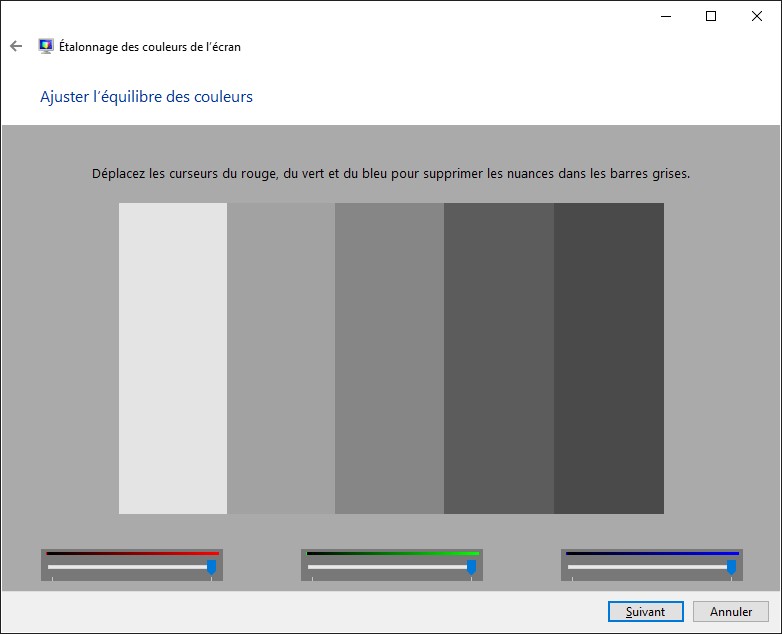Click the back arrow in the title bar
Screen dimensions: 782x634
[x=15, y=46]
